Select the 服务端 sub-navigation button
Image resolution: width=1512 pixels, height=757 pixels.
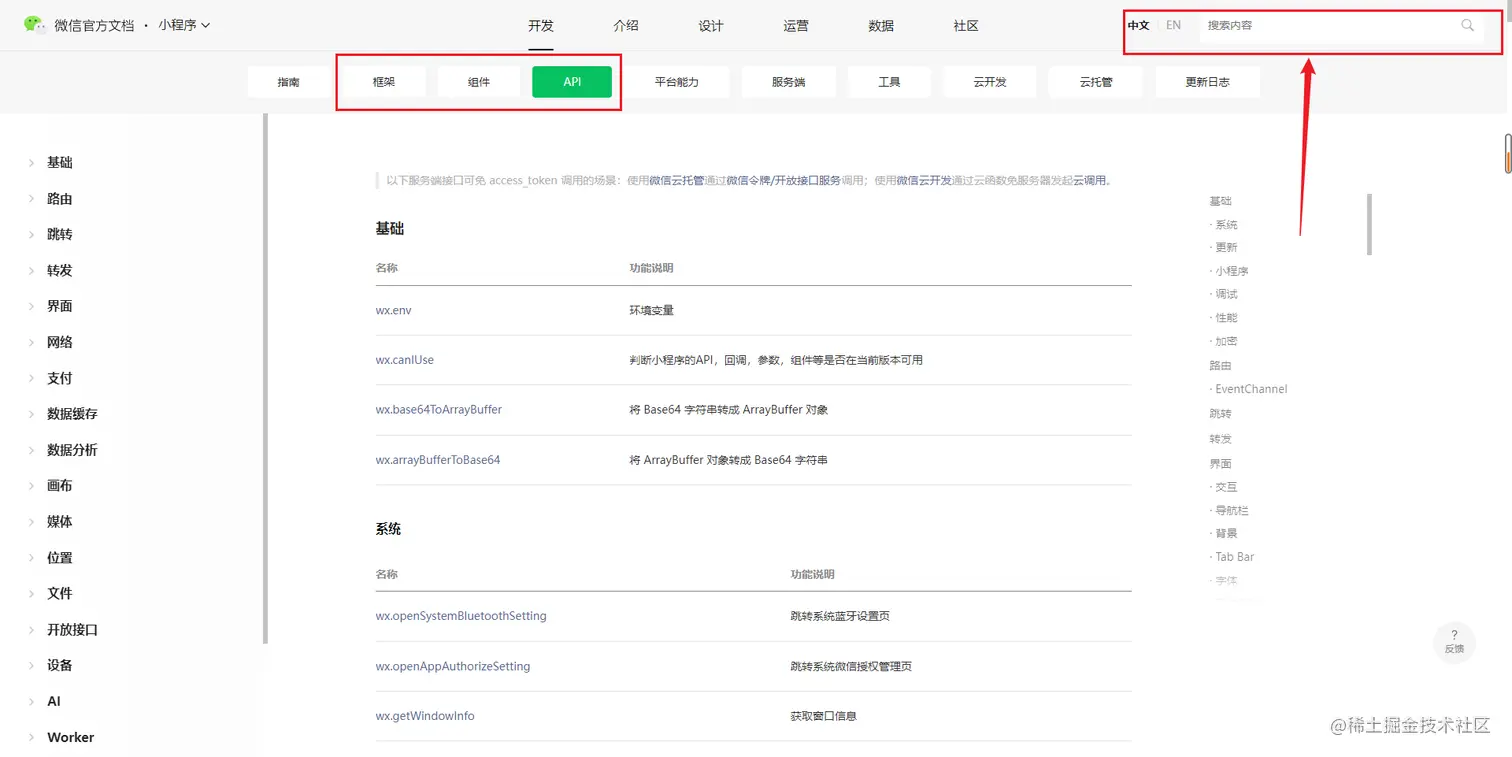point(788,82)
